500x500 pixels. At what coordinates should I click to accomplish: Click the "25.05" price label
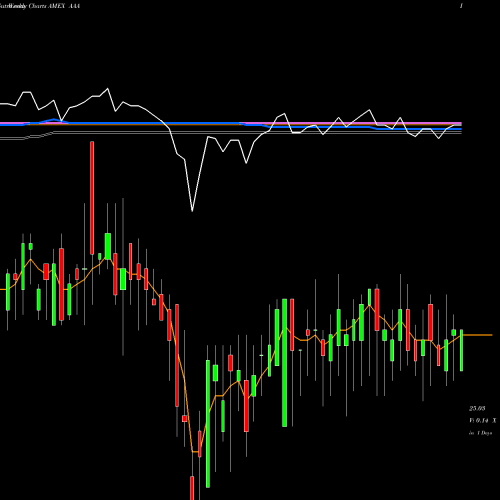[477, 408]
